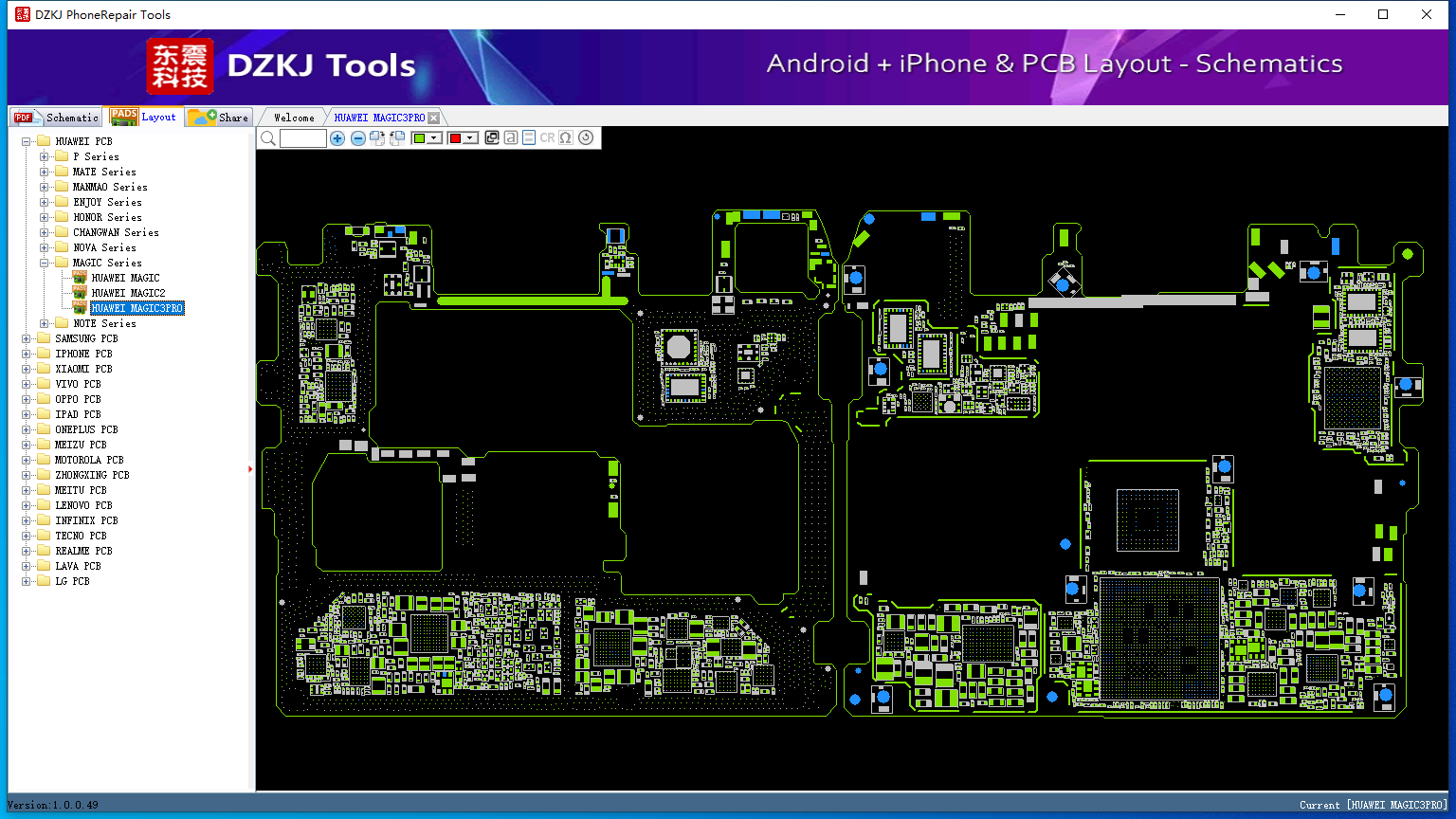Viewport: 1456px width, 819px height.
Task: Click the folder icon beside TECNO PCB
Action: (x=44, y=536)
